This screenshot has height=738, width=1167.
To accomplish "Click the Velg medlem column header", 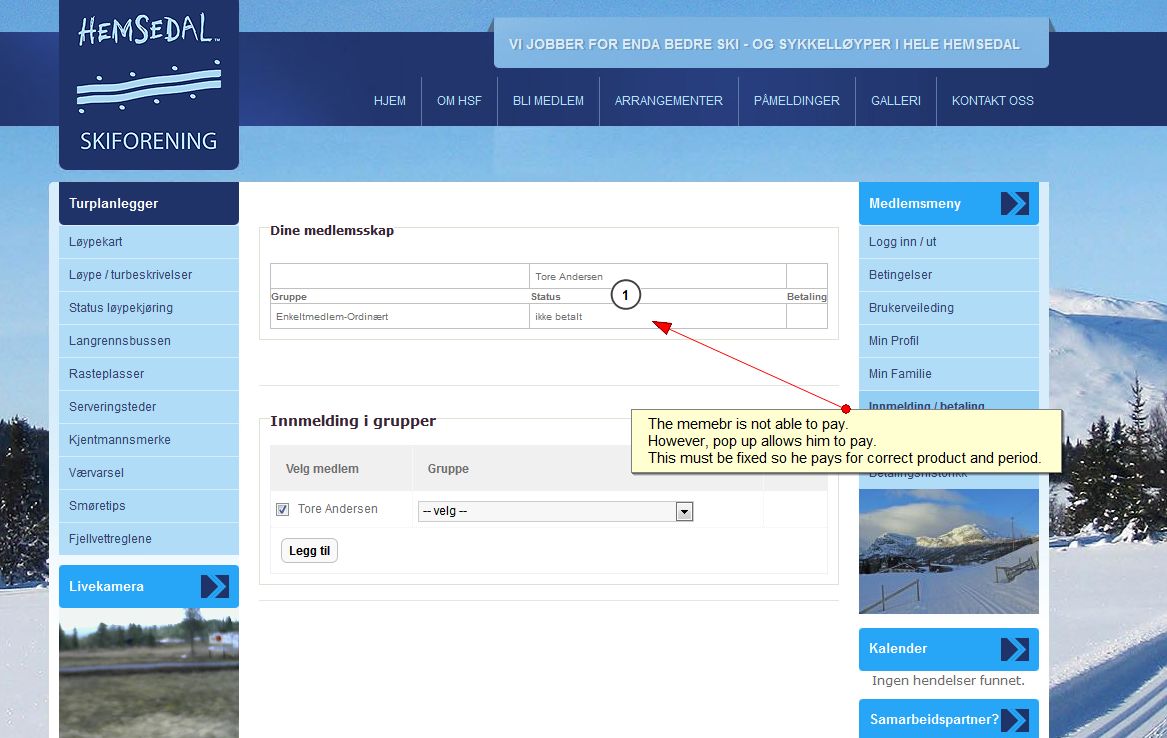I will click(322, 469).
